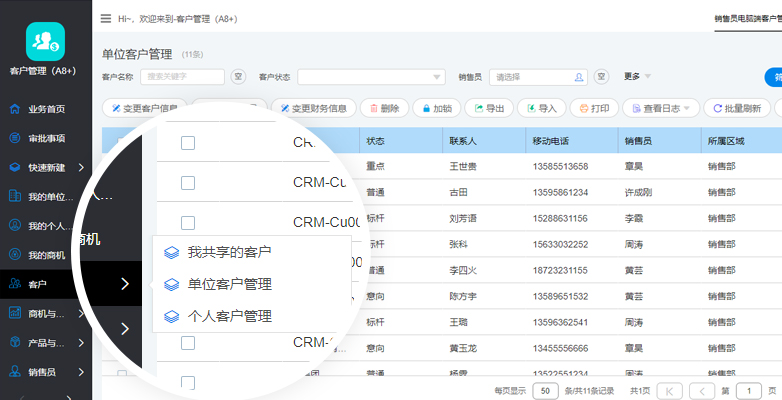The width and height of the screenshot is (782, 400).
Task: Open 审批事项 in the sidebar
Action: [46, 138]
